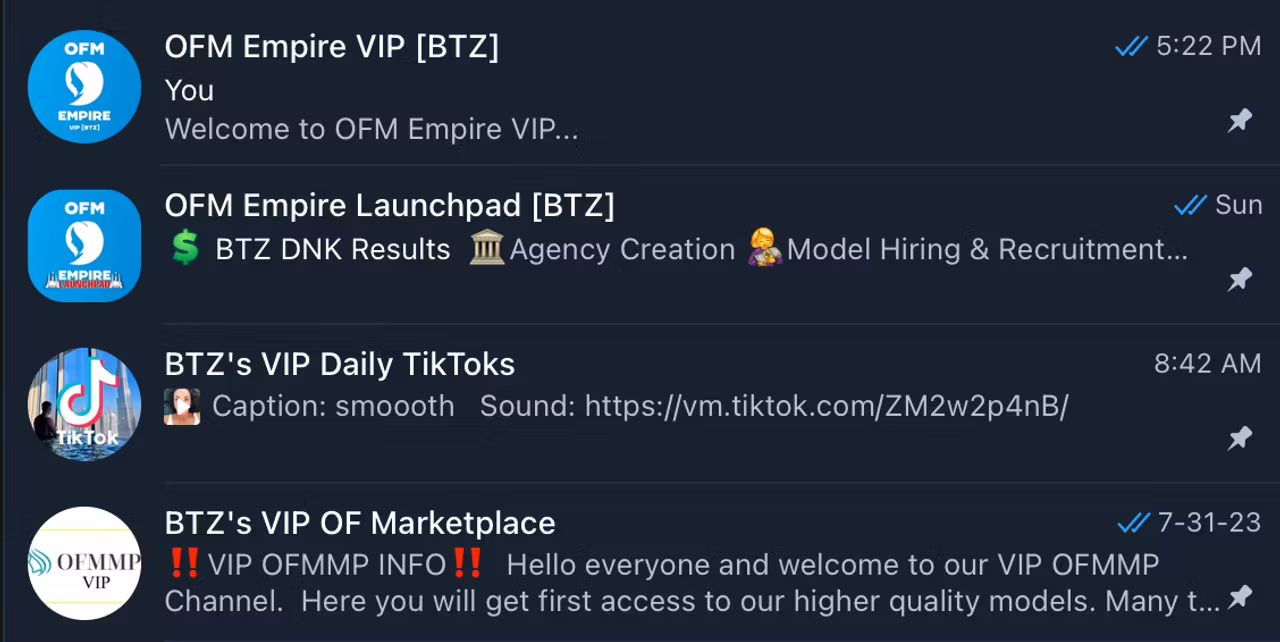Screen dimensions: 1280x642
Task: Click the small photo thumbnail before Caption
Action: coord(182,406)
